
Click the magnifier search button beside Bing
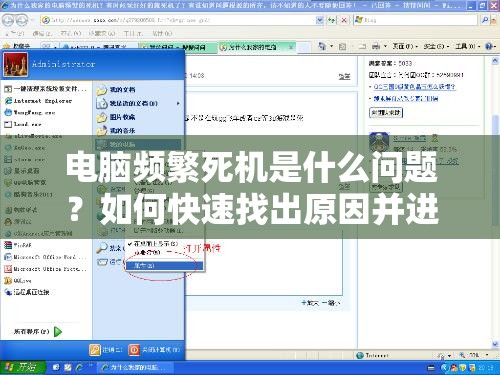pos(485,20)
